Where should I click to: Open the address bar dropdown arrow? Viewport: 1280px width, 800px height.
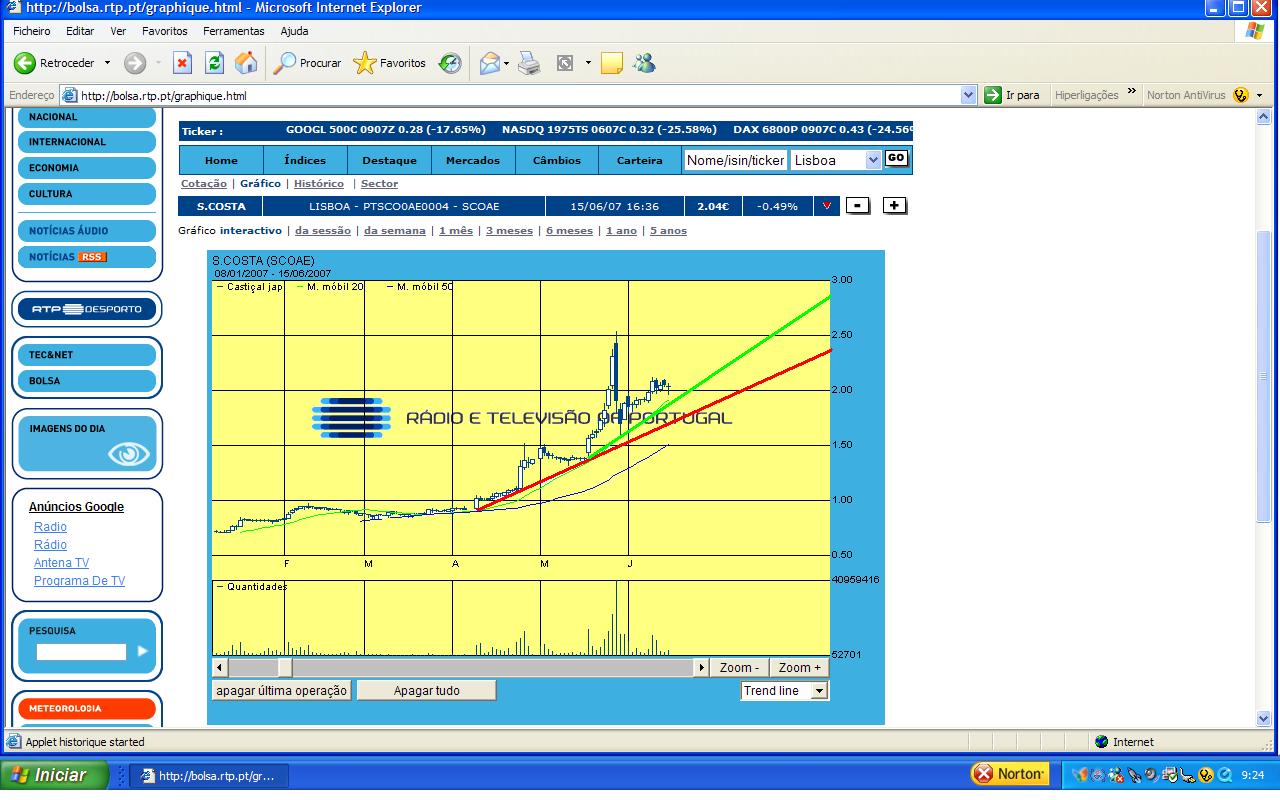point(968,95)
